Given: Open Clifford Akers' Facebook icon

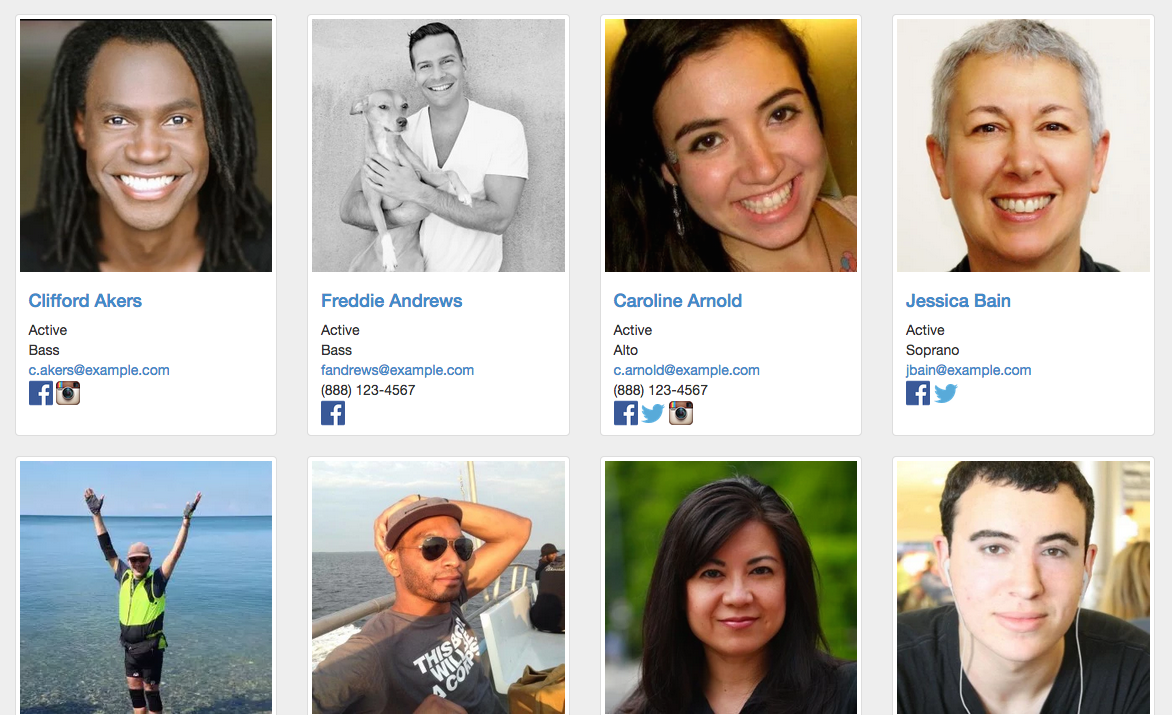Looking at the screenshot, I should 41,393.
